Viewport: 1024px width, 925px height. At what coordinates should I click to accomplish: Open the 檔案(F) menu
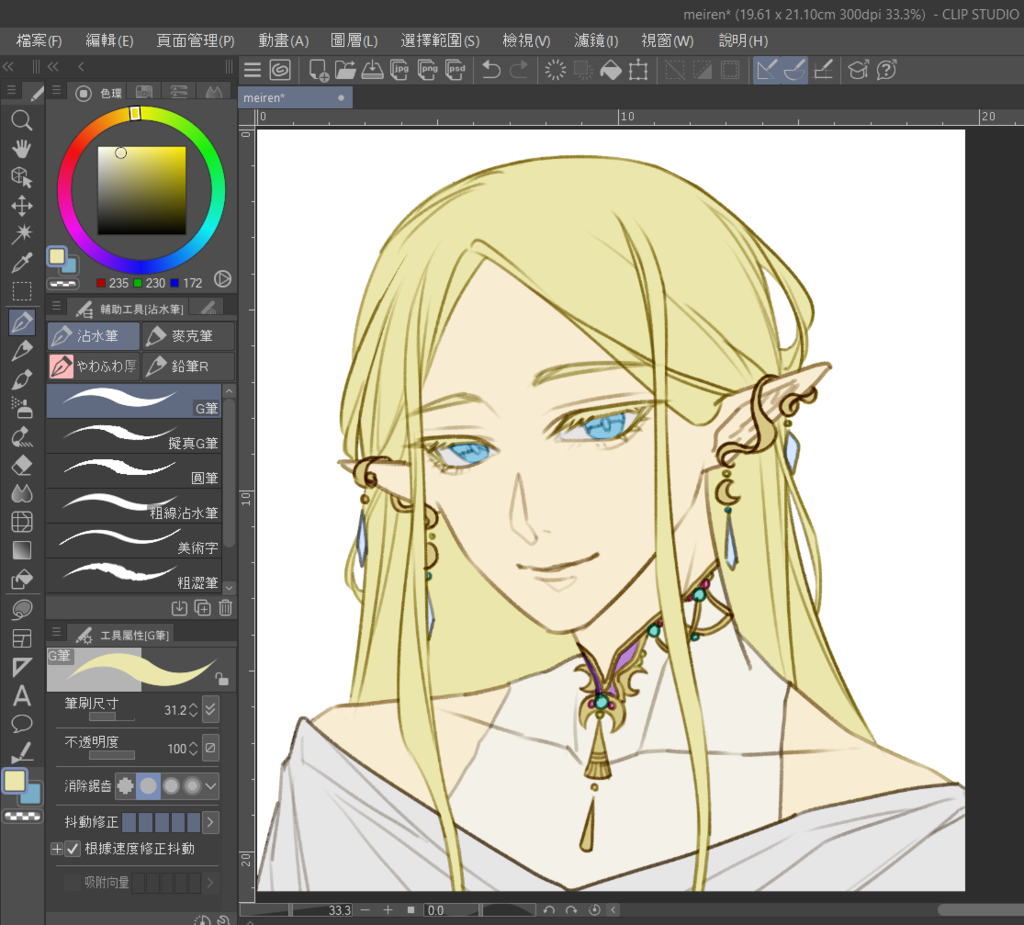point(39,41)
